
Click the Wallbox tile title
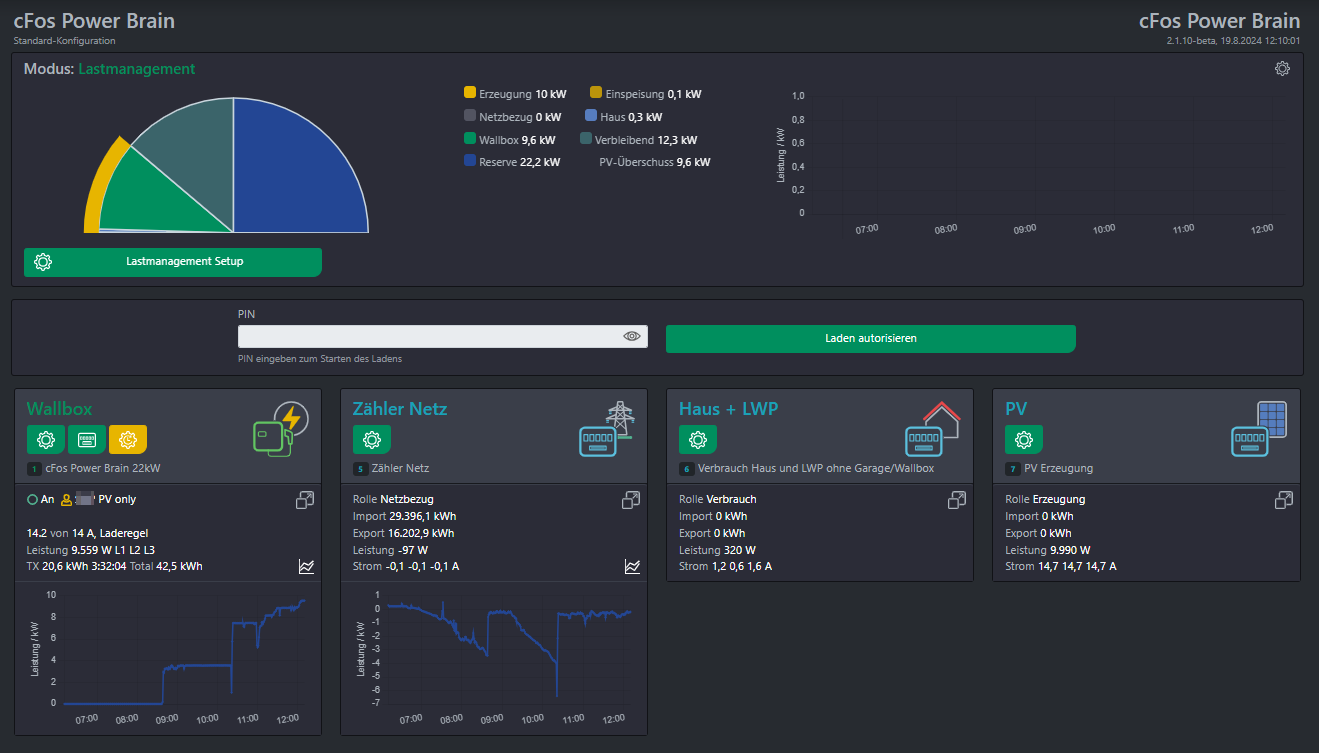tap(59, 409)
